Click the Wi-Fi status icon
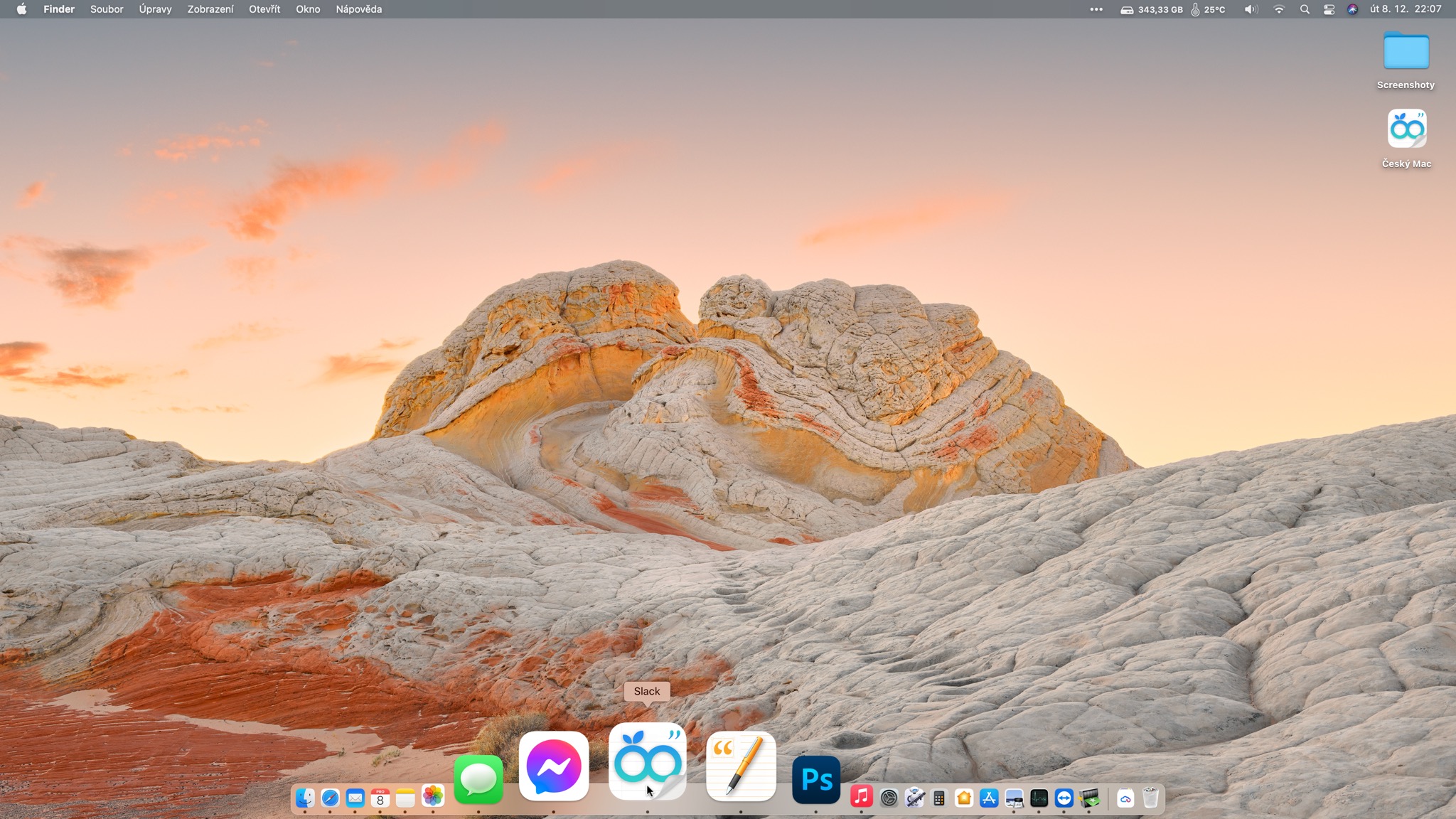This screenshot has height=819, width=1456. (1279, 9)
